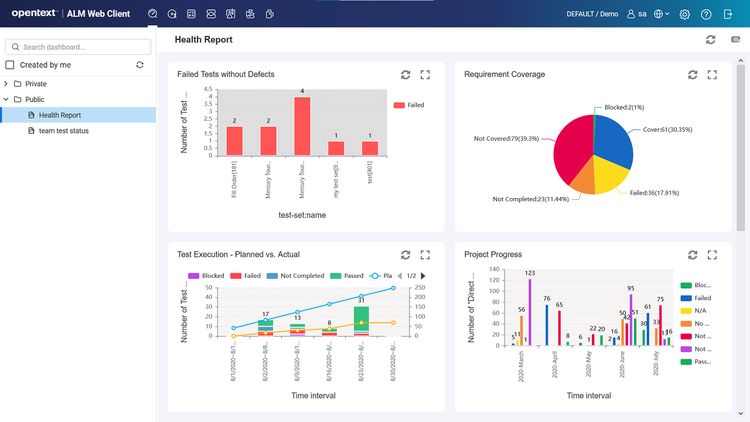The width and height of the screenshot is (750, 422).
Task: Click the Health Report page title
Action: (203, 40)
